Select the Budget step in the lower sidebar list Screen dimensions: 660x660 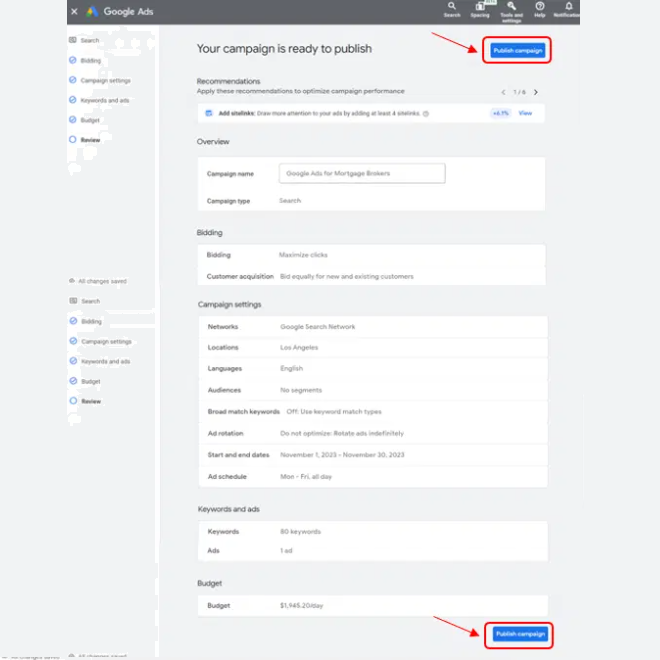(90, 381)
